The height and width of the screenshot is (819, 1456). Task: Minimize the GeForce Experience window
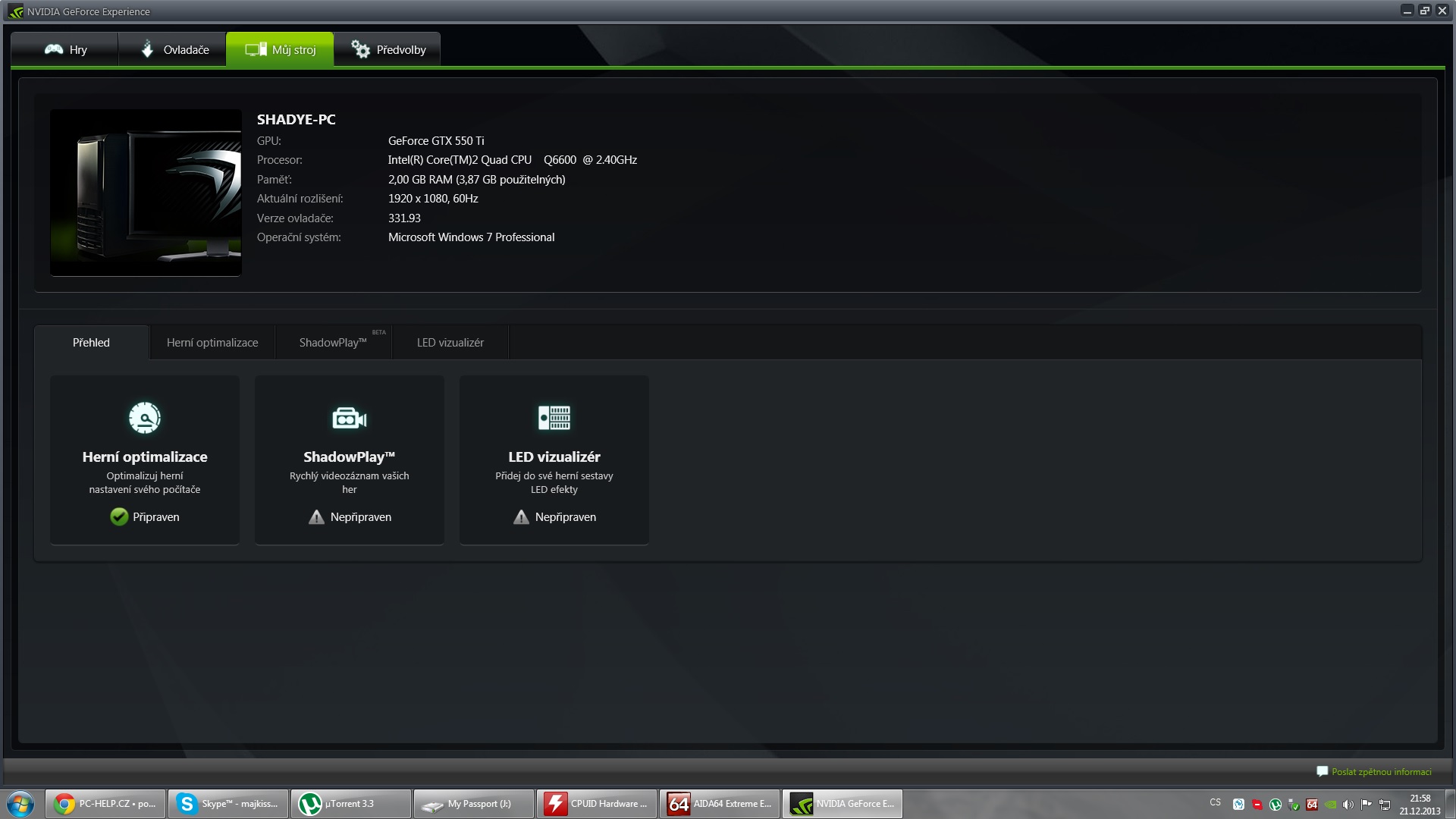[x=1407, y=11]
